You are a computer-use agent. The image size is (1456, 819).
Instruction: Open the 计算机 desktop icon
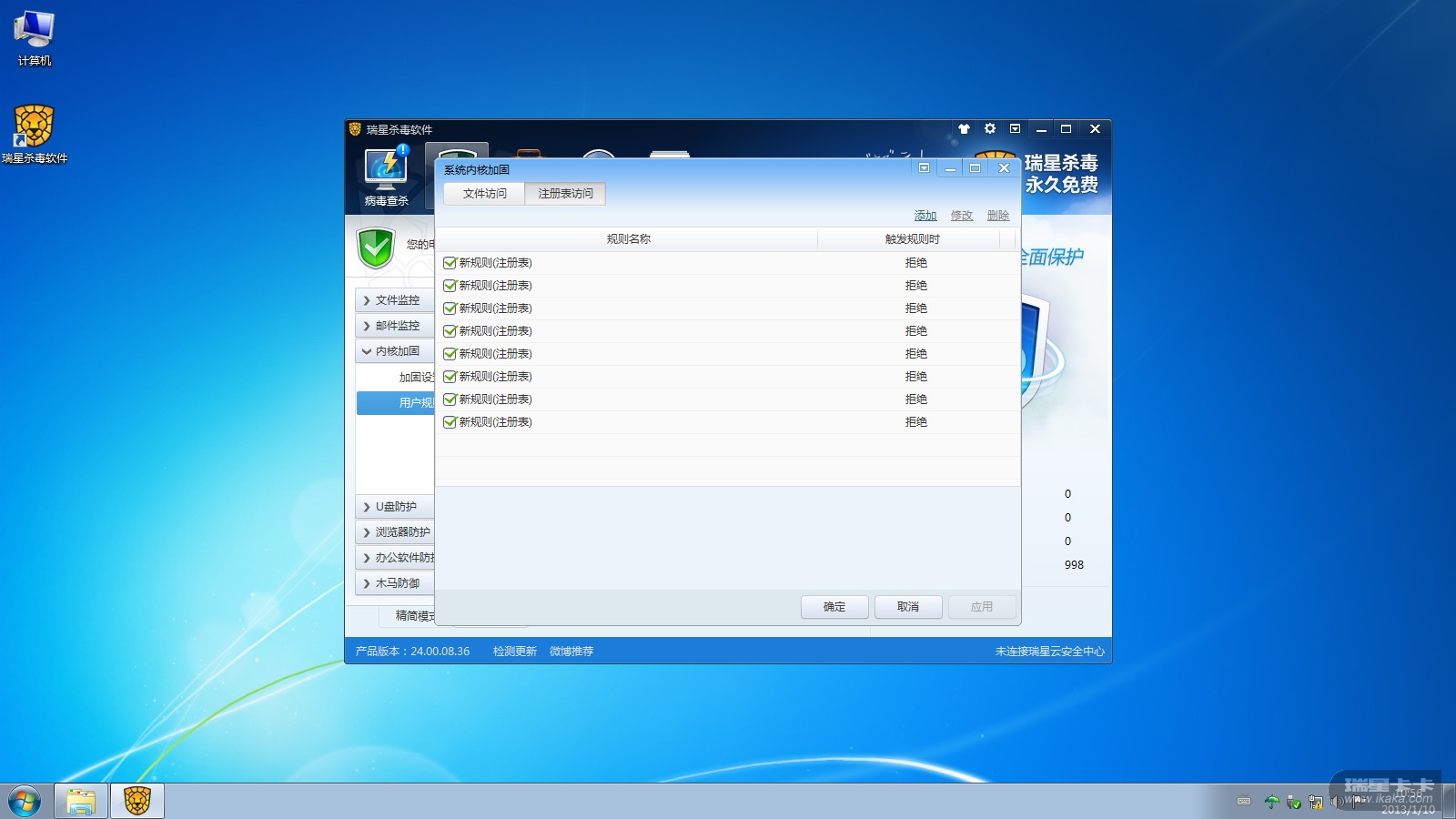[35, 38]
